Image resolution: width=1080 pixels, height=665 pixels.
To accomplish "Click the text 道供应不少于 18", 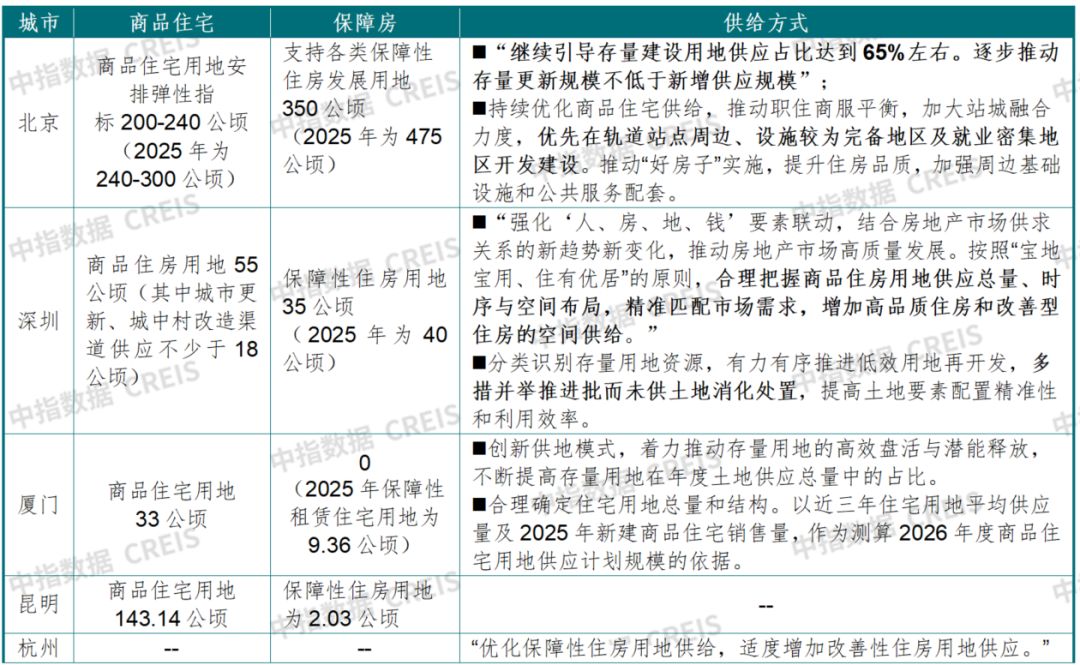I will (x=172, y=349).
